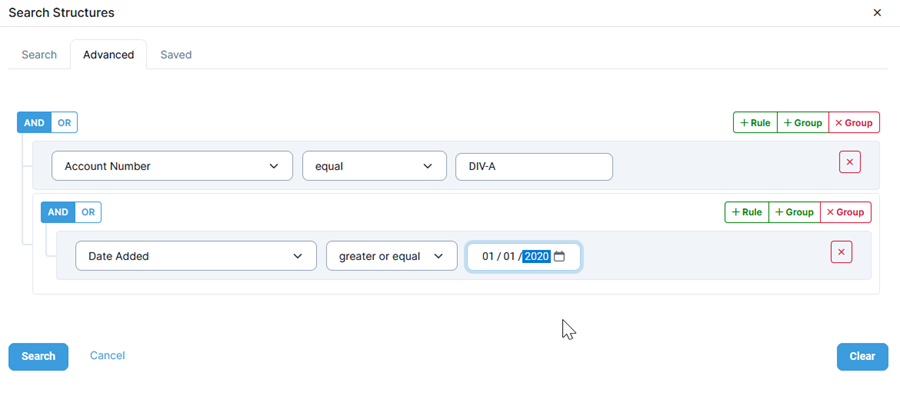The height and width of the screenshot is (393, 900).
Task: Set top-level condition to AND
Action: pyautogui.click(x=34, y=123)
